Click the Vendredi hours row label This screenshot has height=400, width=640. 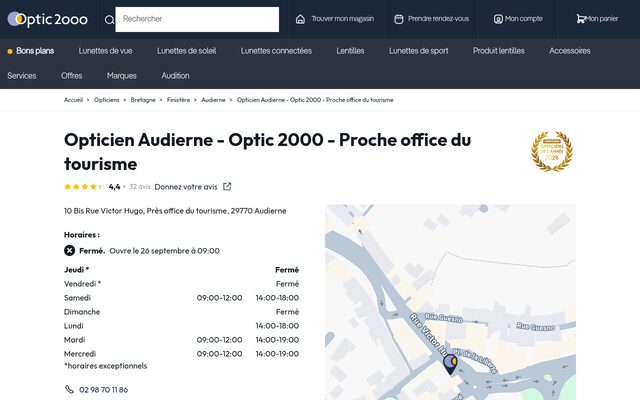click(82, 284)
